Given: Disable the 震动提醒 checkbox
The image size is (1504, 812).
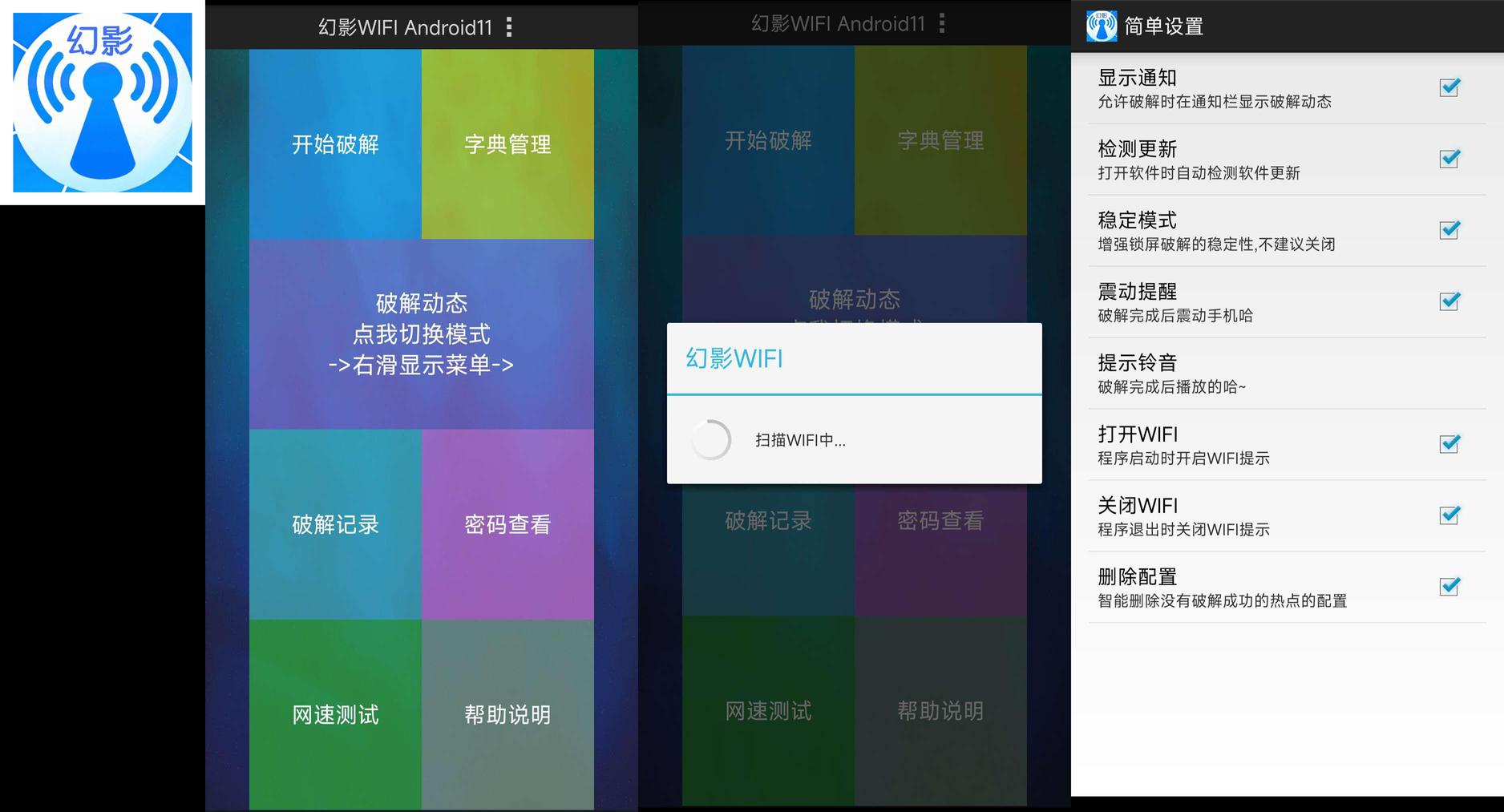Looking at the screenshot, I should (x=1449, y=301).
